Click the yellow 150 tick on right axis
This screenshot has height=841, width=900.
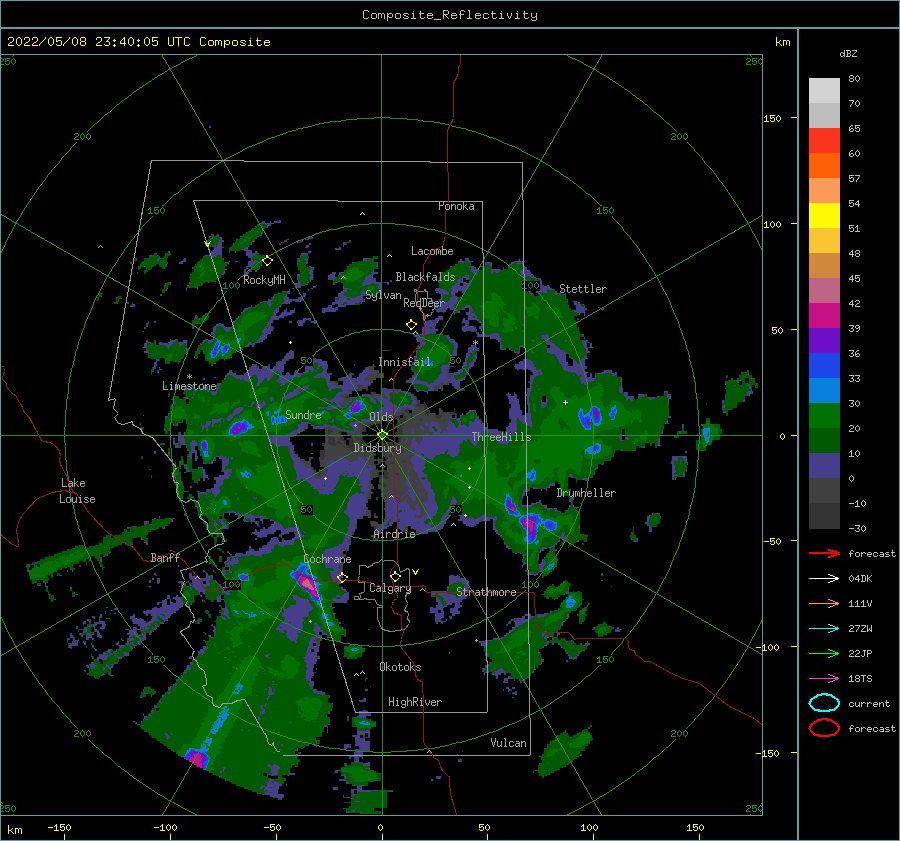[x=772, y=118]
